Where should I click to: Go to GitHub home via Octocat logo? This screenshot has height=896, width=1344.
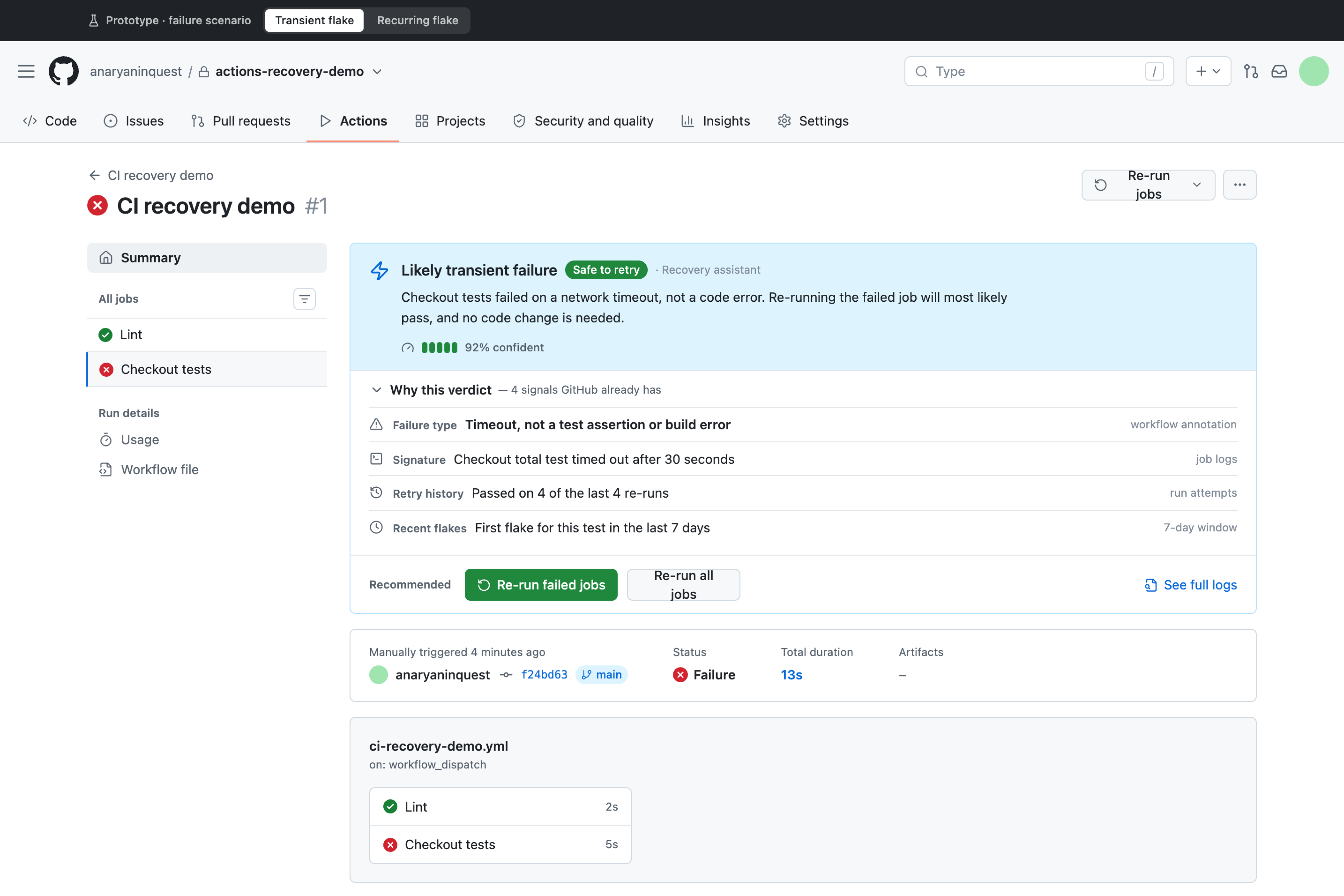tap(63, 71)
